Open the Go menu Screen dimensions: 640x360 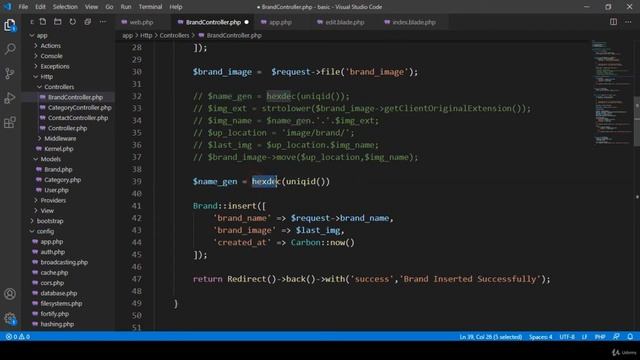pyautogui.click(x=109, y=7)
